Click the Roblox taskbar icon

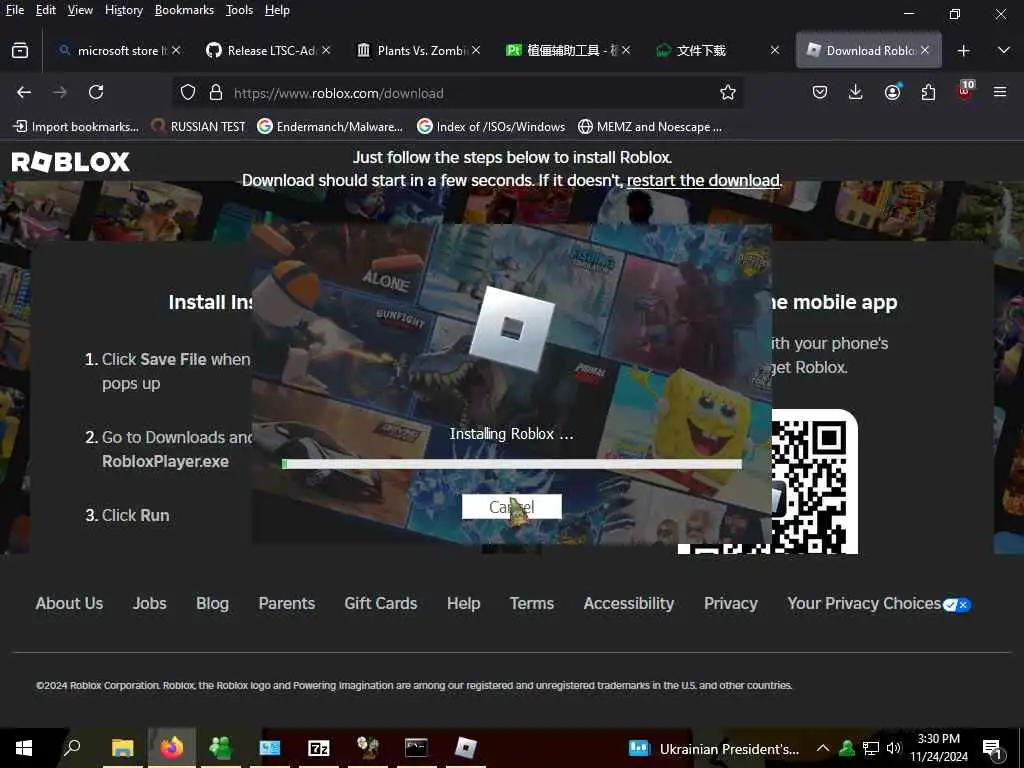click(466, 747)
